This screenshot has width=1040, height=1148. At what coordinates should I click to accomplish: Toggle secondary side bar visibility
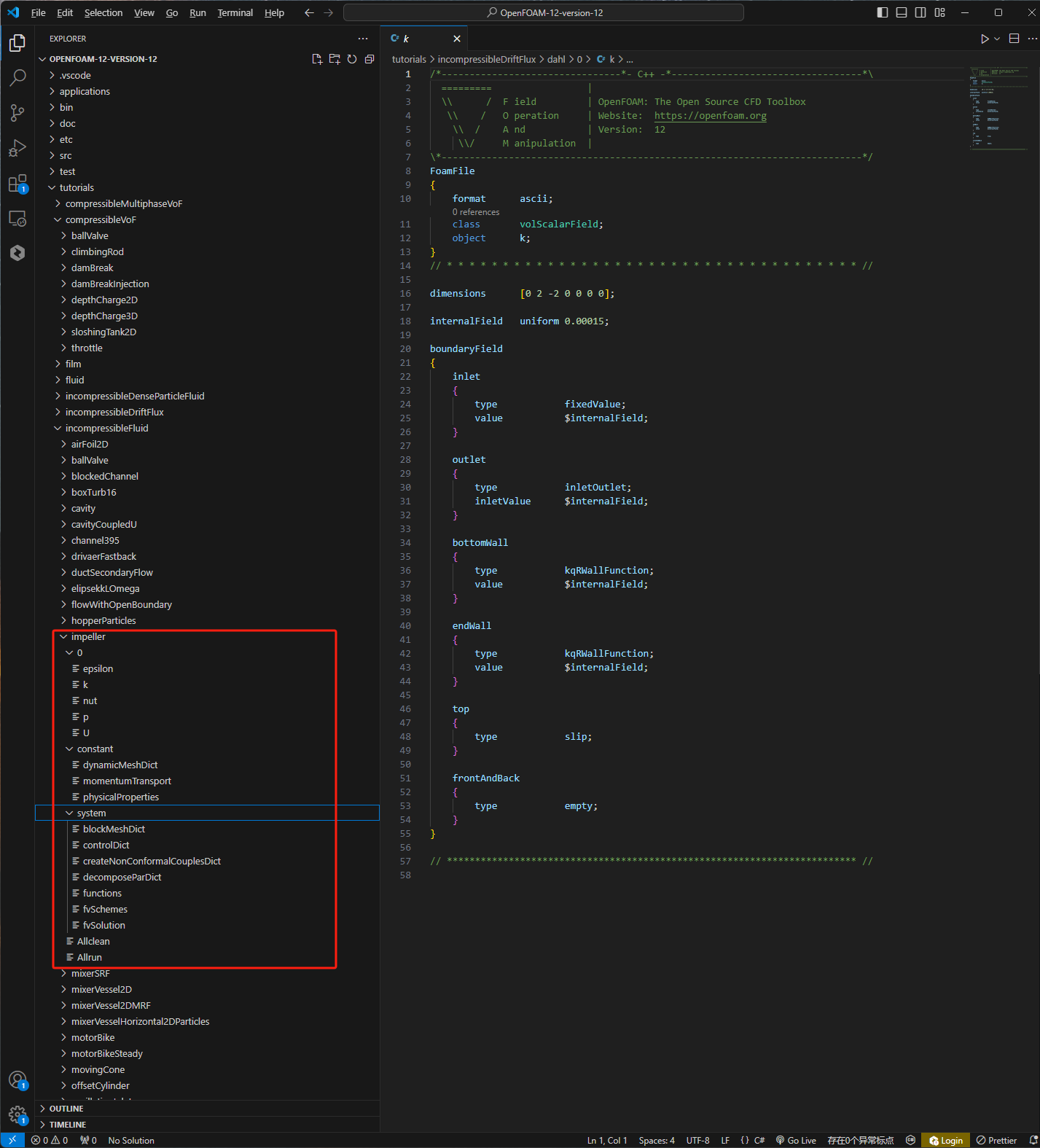[x=920, y=12]
